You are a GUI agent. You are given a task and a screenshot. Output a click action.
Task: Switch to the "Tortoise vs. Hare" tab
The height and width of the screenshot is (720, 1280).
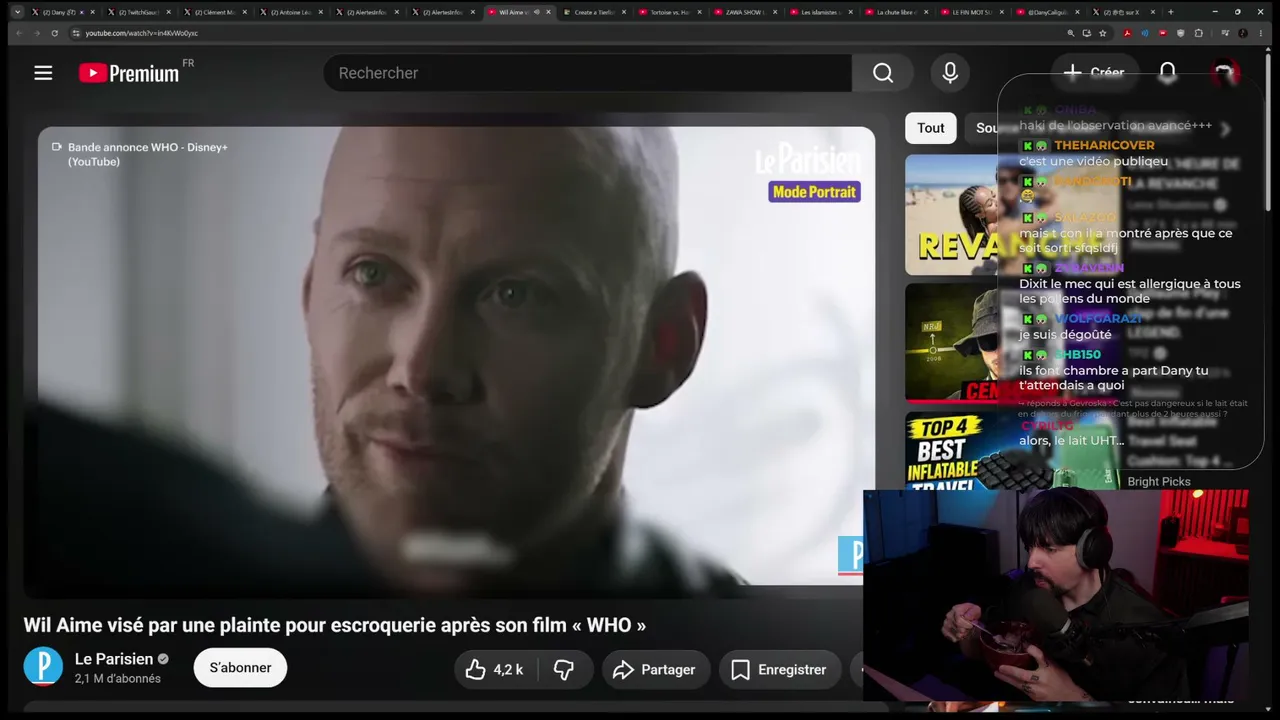[x=670, y=12]
